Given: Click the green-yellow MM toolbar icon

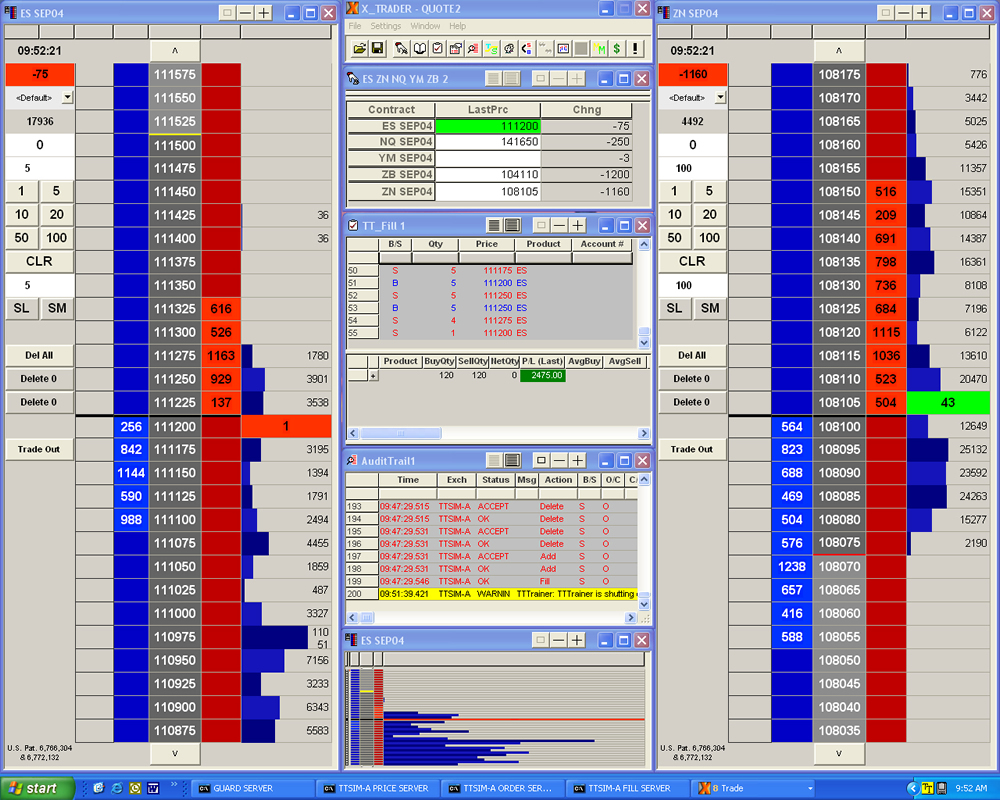Looking at the screenshot, I should tap(599, 48).
